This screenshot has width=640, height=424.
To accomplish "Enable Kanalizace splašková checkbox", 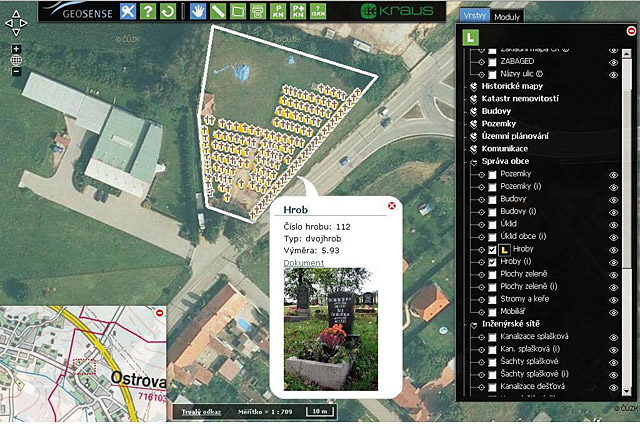I will (492, 337).
